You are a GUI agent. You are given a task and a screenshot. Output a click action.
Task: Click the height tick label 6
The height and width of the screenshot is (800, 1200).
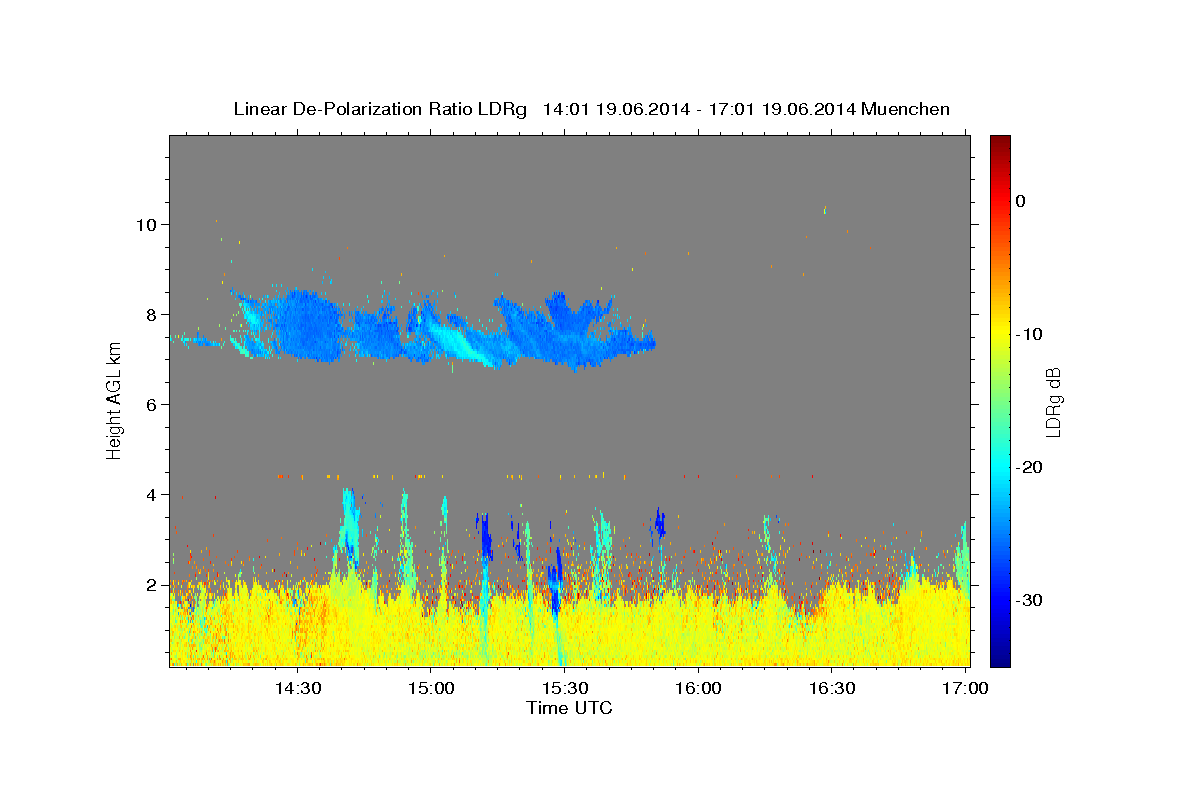click(x=154, y=404)
